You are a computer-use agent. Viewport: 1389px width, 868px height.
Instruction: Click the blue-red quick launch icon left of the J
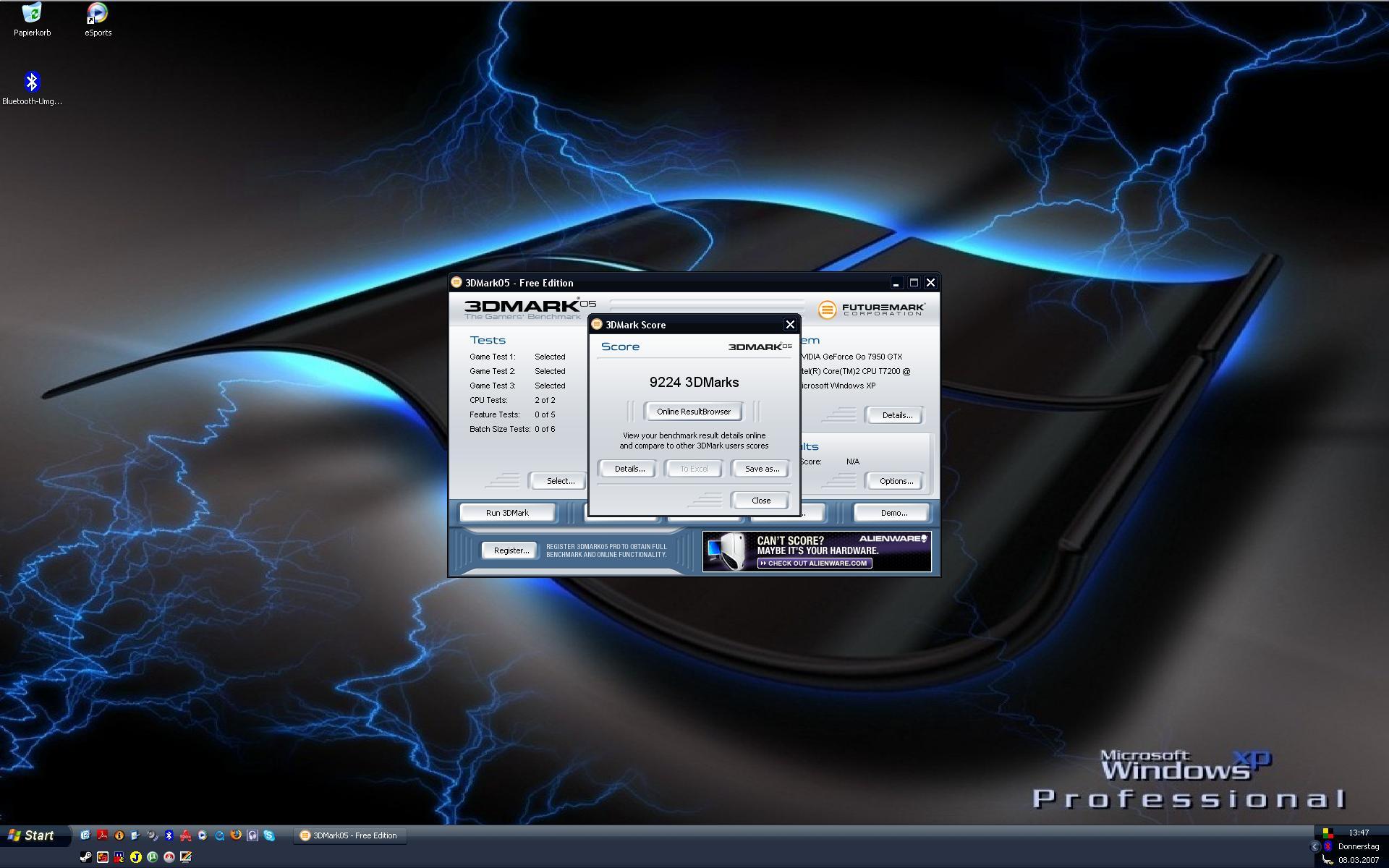tap(119, 857)
